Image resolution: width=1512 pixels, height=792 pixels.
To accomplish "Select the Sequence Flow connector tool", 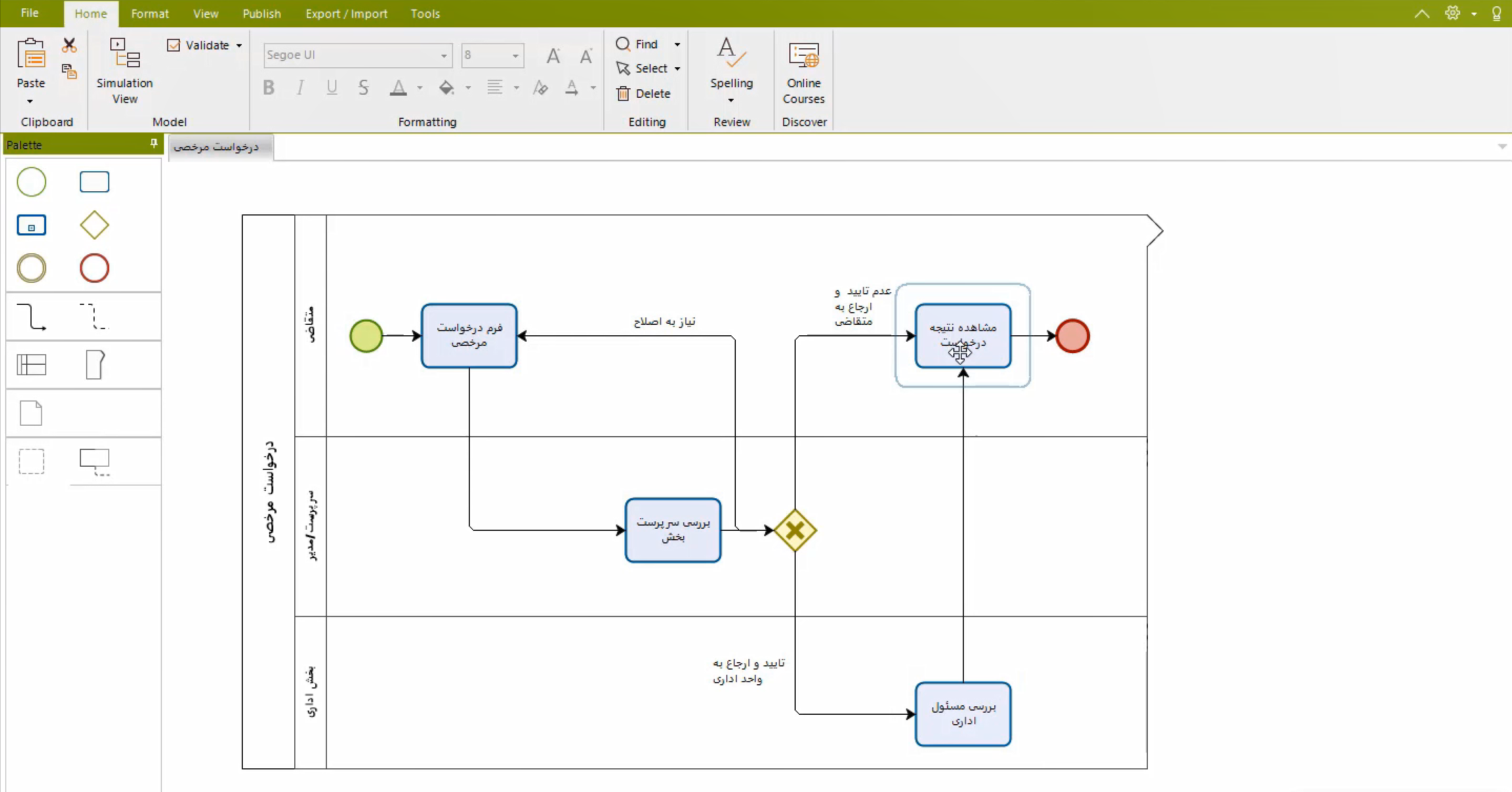I will point(31,316).
